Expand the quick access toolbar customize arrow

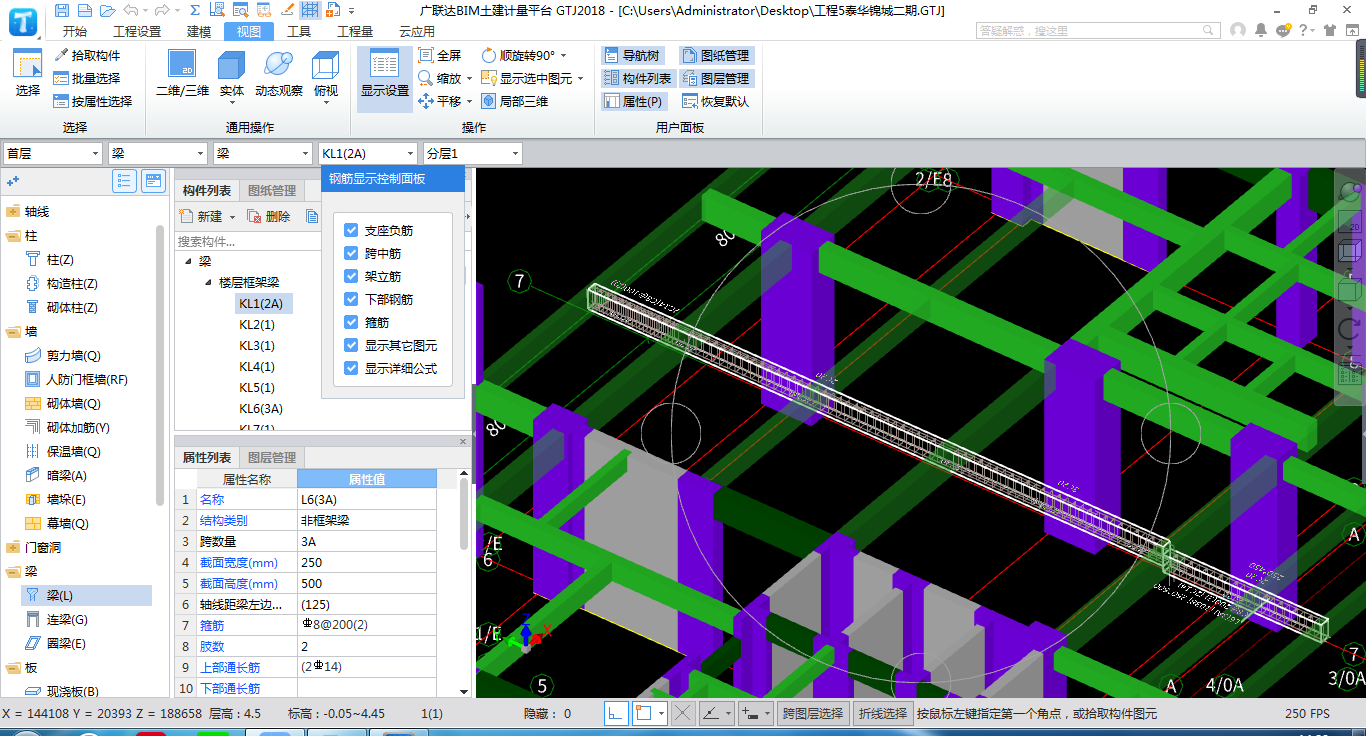[x=353, y=11]
